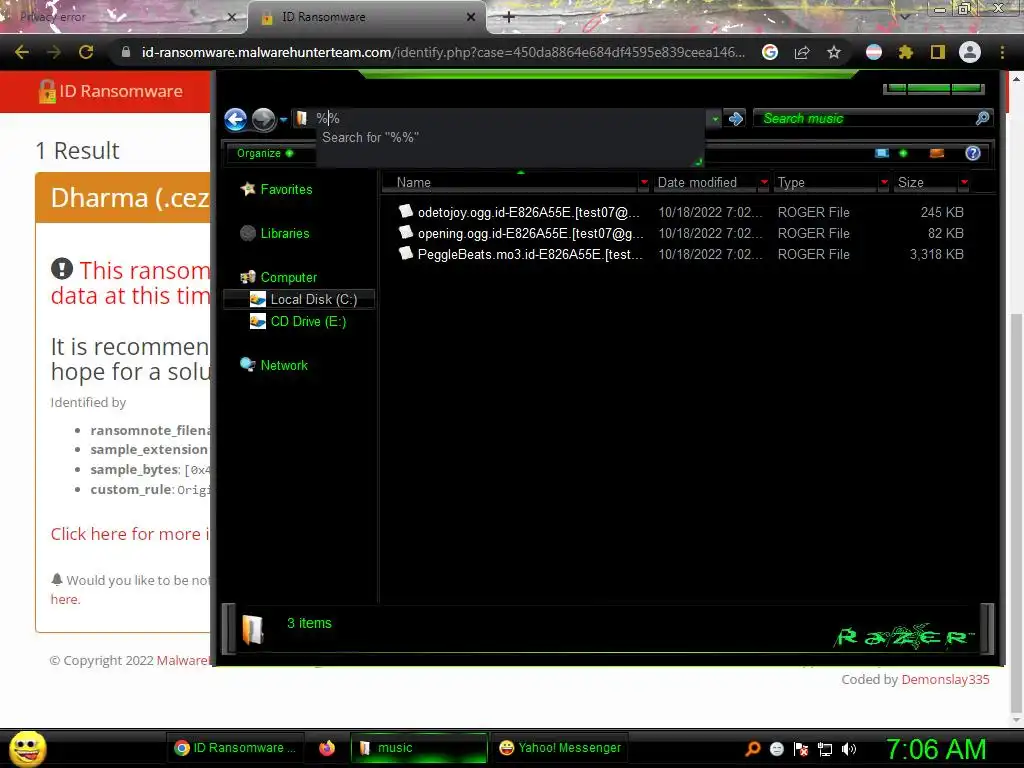This screenshot has width=1024, height=768.
Task: Click the ID Ransomware site logo
Action: [x=110, y=91]
